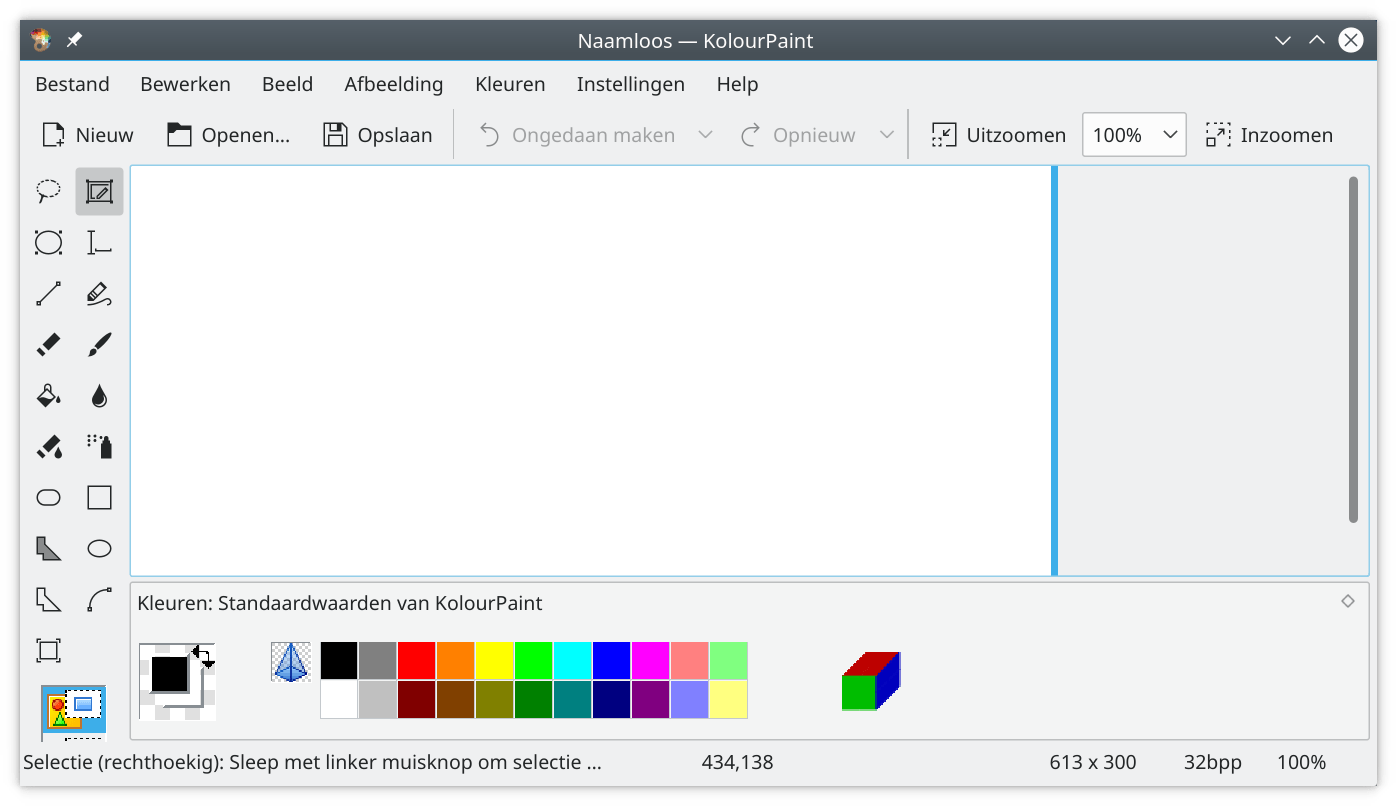The height and width of the screenshot is (806, 1397).
Task: Open the color similarity pyramid settings
Action: coord(289,661)
